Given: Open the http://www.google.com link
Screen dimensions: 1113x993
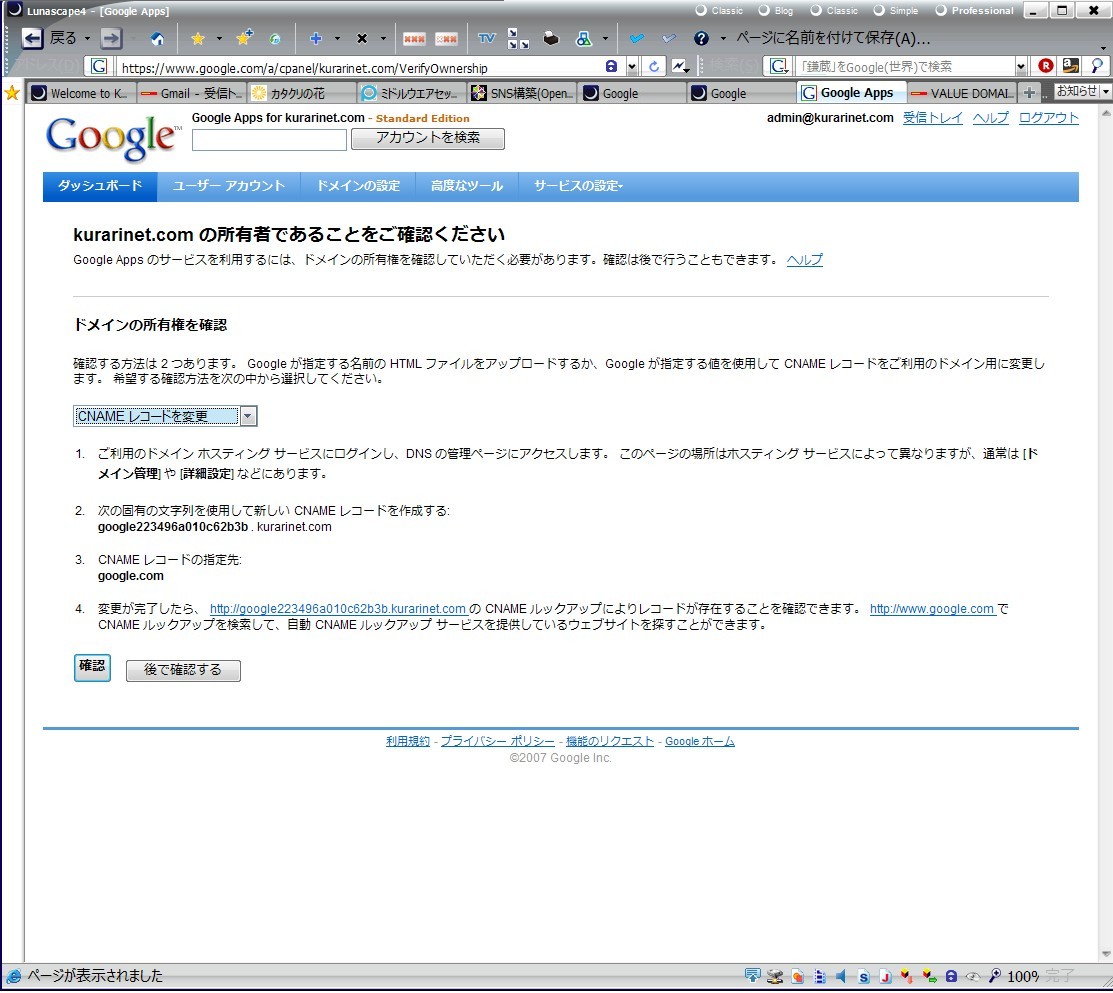Looking at the screenshot, I should pos(932,609).
